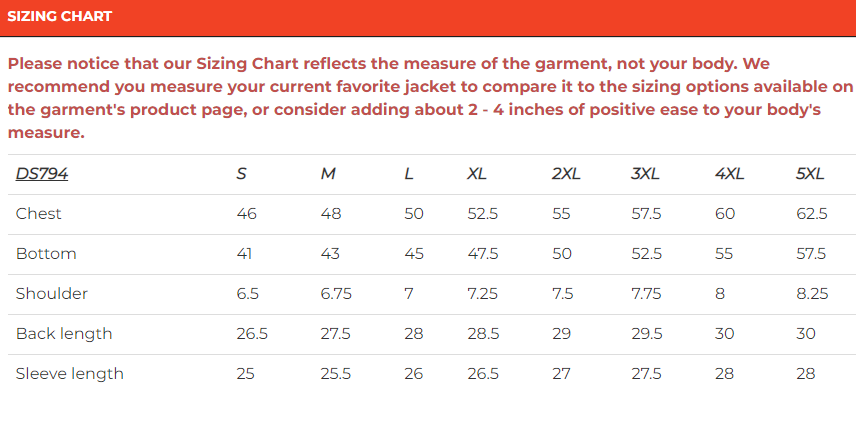Click the Bottom value 47.5 for XL
The image size is (856, 421).
coord(483,254)
